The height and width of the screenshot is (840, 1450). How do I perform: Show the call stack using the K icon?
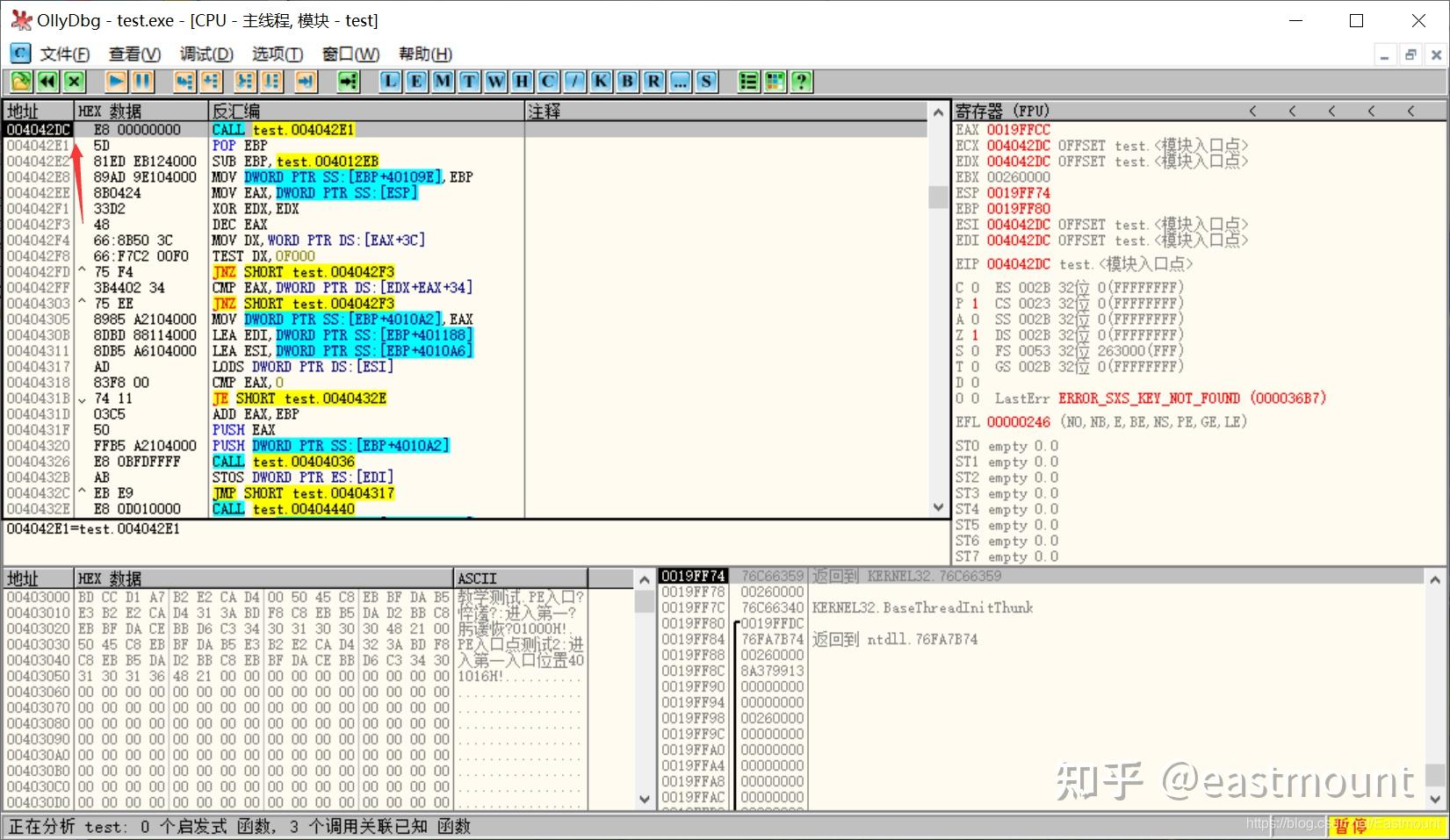point(600,81)
